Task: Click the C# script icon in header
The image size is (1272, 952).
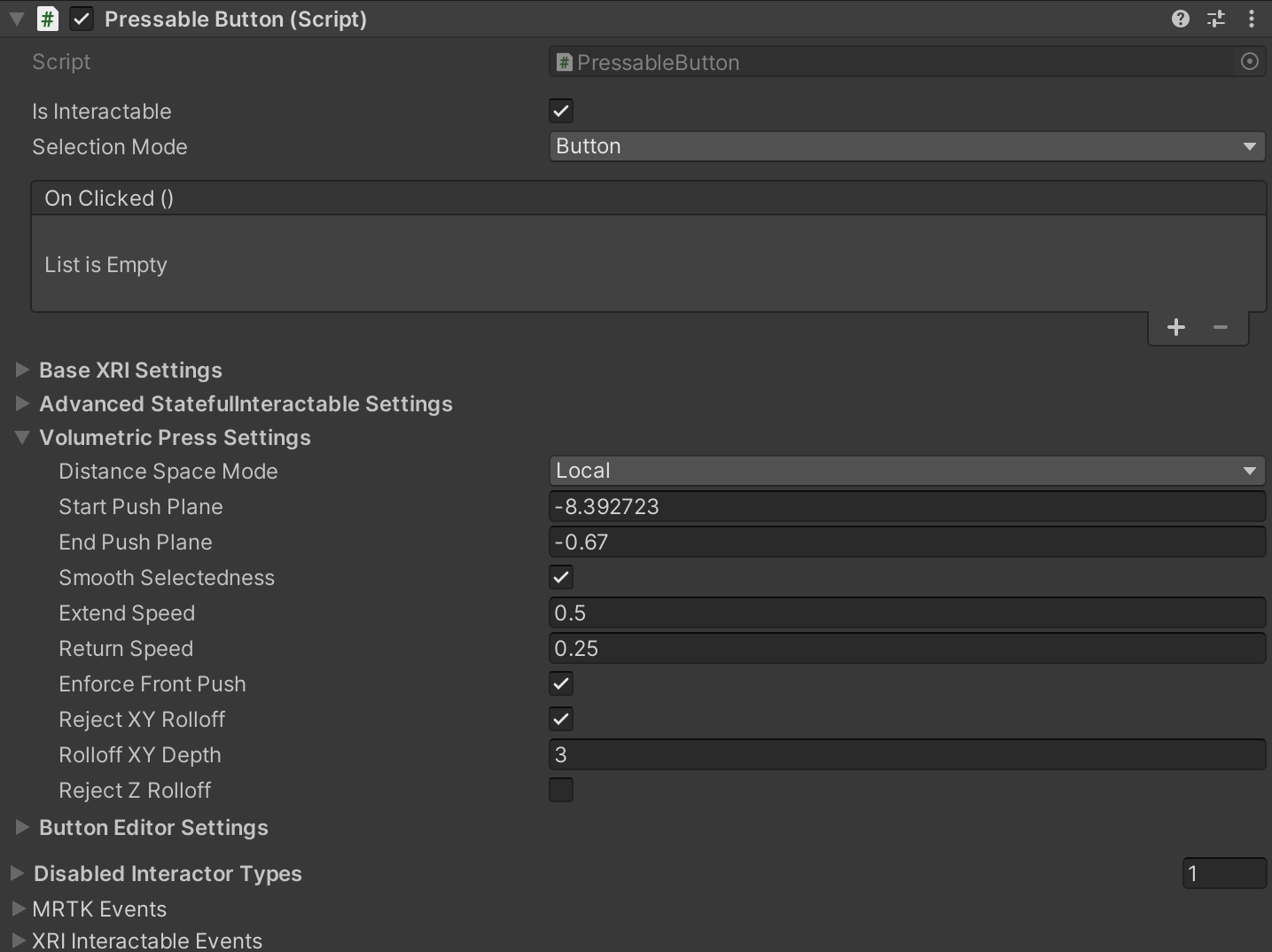Action: point(48,19)
